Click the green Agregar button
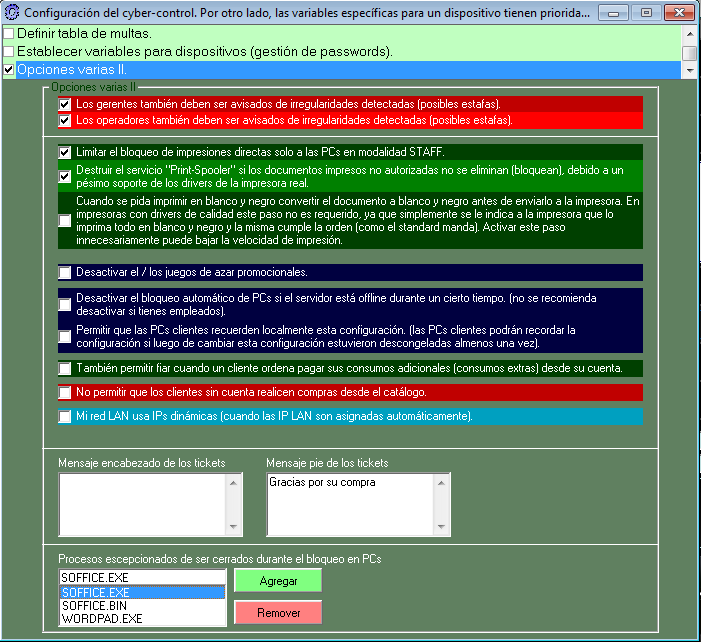Screen dimensions: 701x642 278,581
